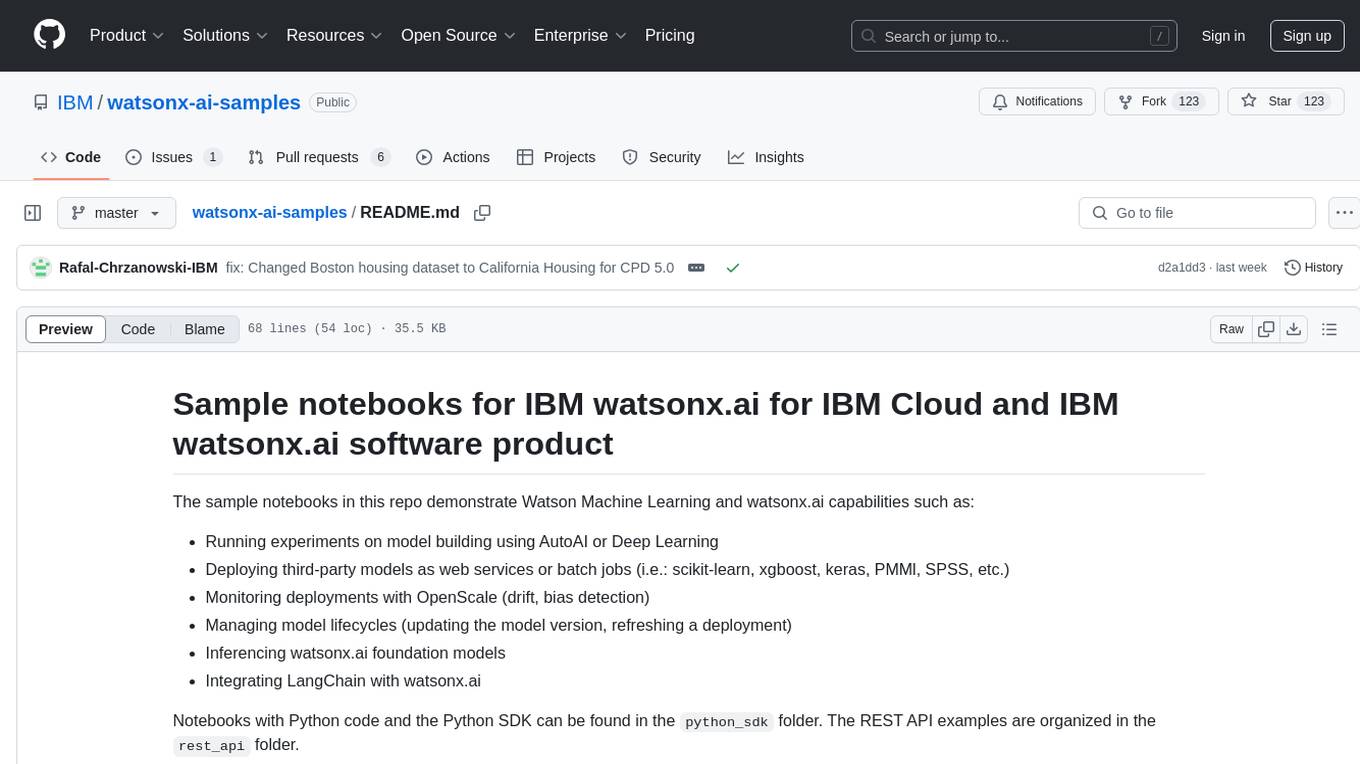Click the Pull requests count badge 6
Viewport: 1360px width, 764px height.
click(380, 157)
